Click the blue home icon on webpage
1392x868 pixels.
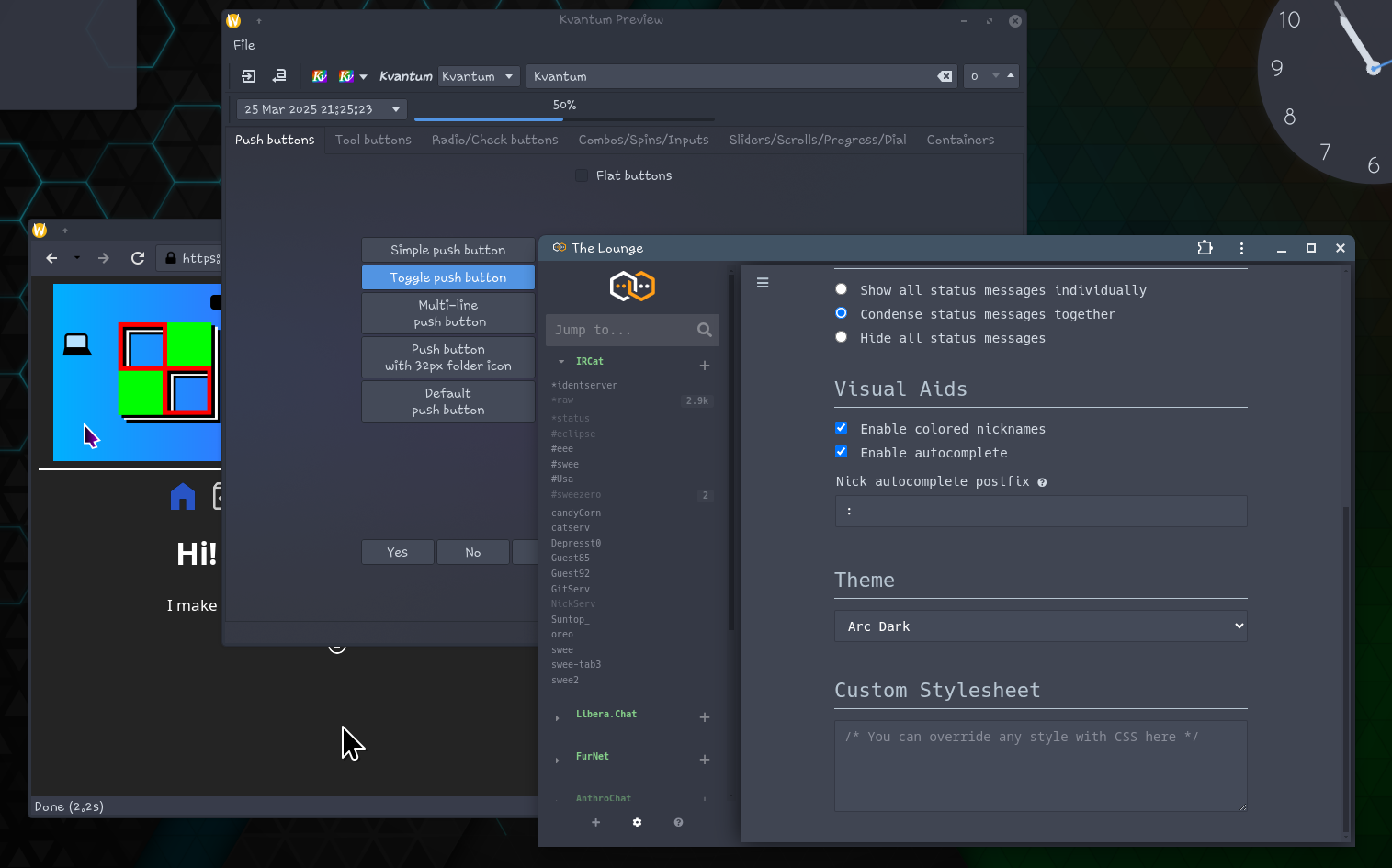tap(183, 497)
